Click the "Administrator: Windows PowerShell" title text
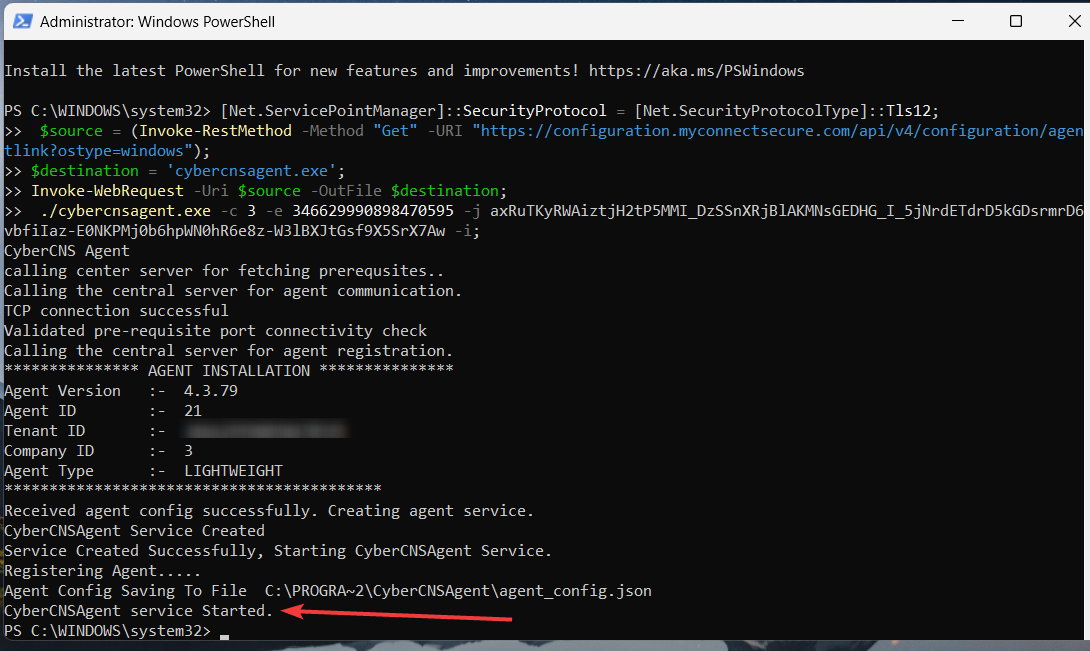The height and width of the screenshot is (651, 1090). tap(157, 21)
